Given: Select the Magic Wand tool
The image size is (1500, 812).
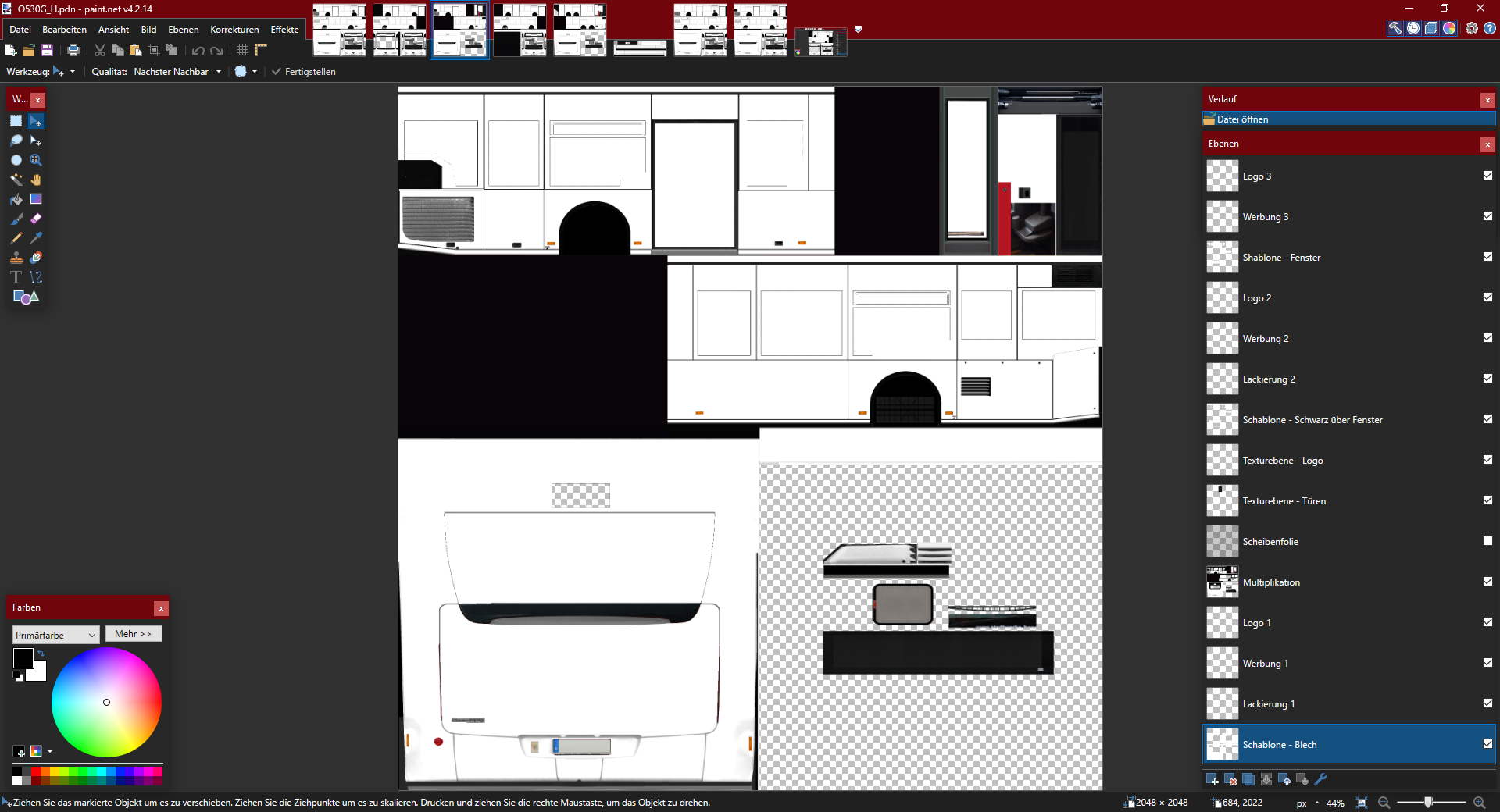Looking at the screenshot, I should click(x=16, y=180).
